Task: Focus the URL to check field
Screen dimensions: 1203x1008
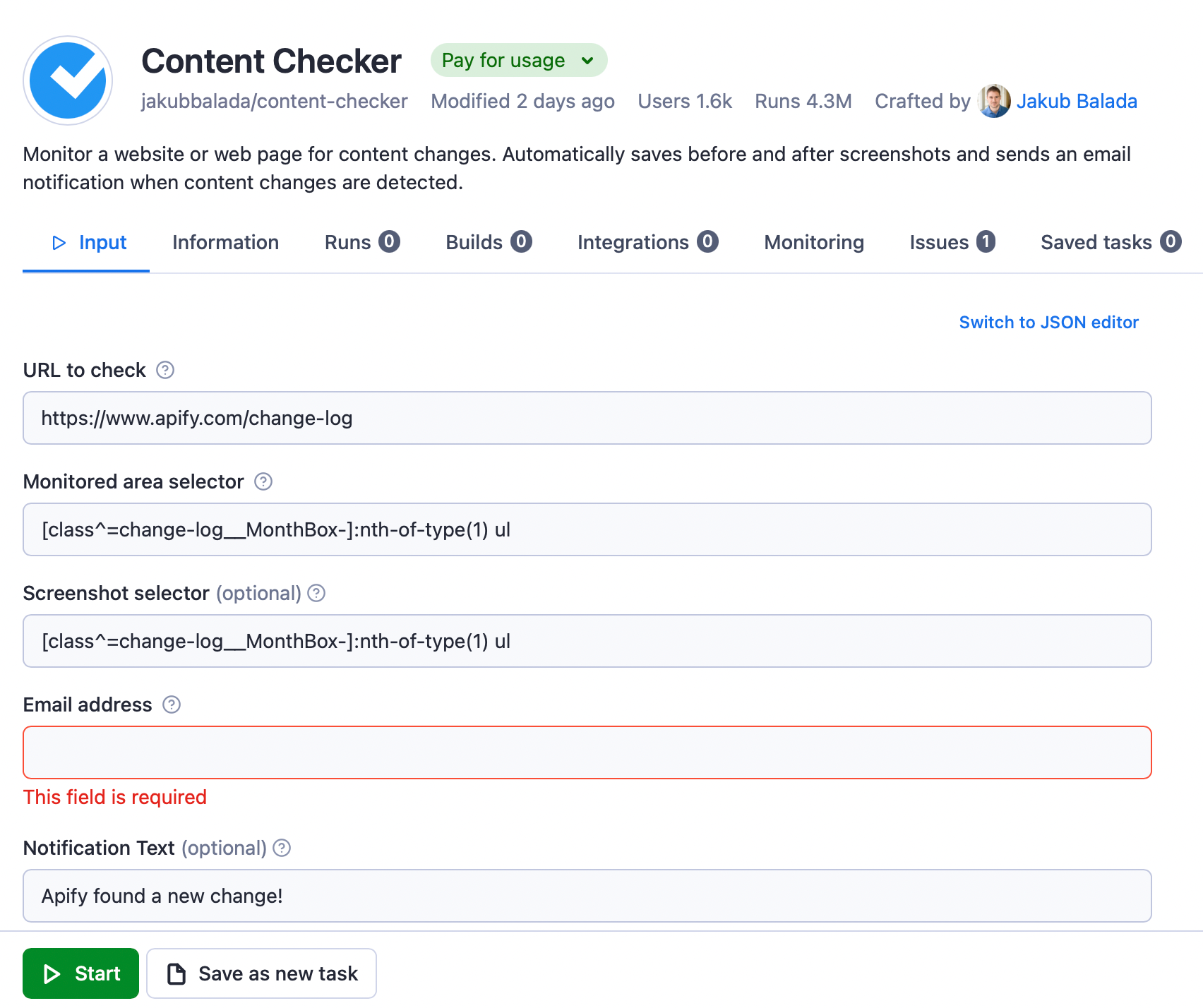Action: point(587,418)
